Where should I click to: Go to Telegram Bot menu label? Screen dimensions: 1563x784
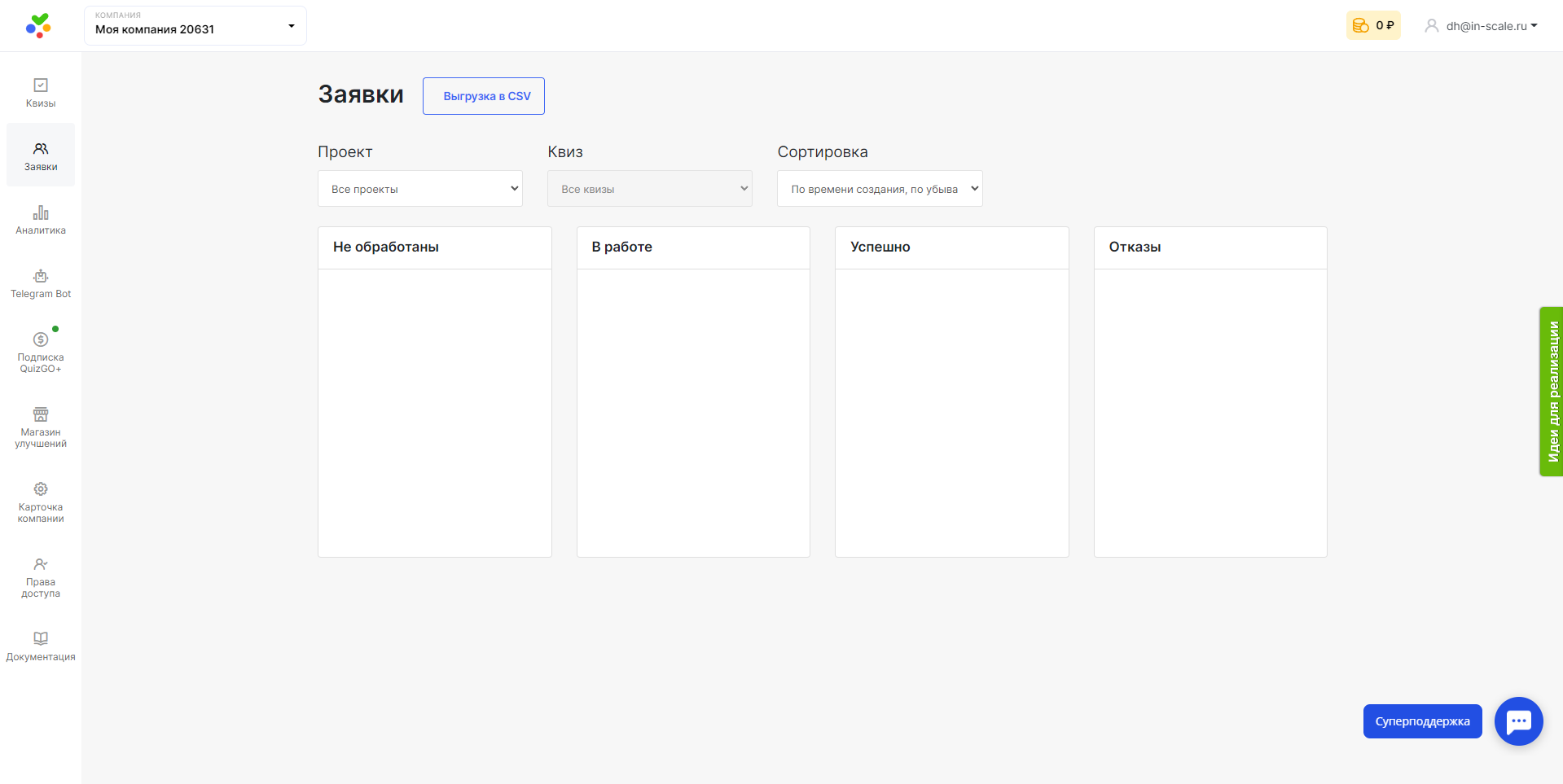(x=41, y=294)
